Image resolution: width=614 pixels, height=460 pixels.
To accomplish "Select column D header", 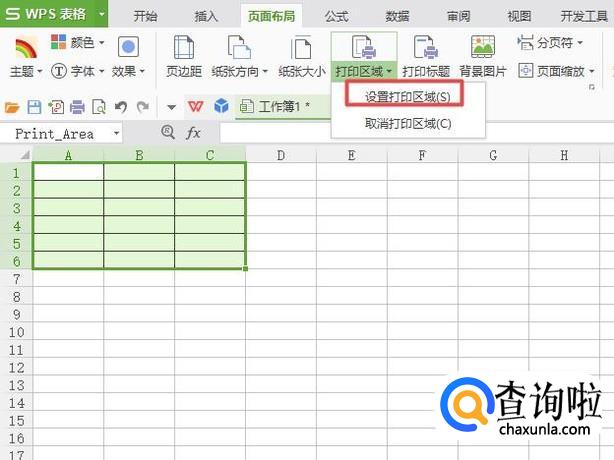I will pyautogui.click(x=281, y=155).
